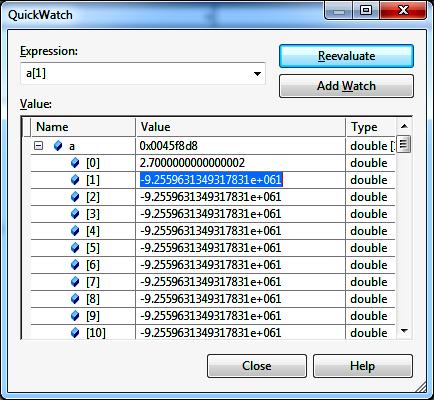Click the double type cell of row [1]
Image resolution: width=434 pixels, height=400 pixels.
click(371, 180)
